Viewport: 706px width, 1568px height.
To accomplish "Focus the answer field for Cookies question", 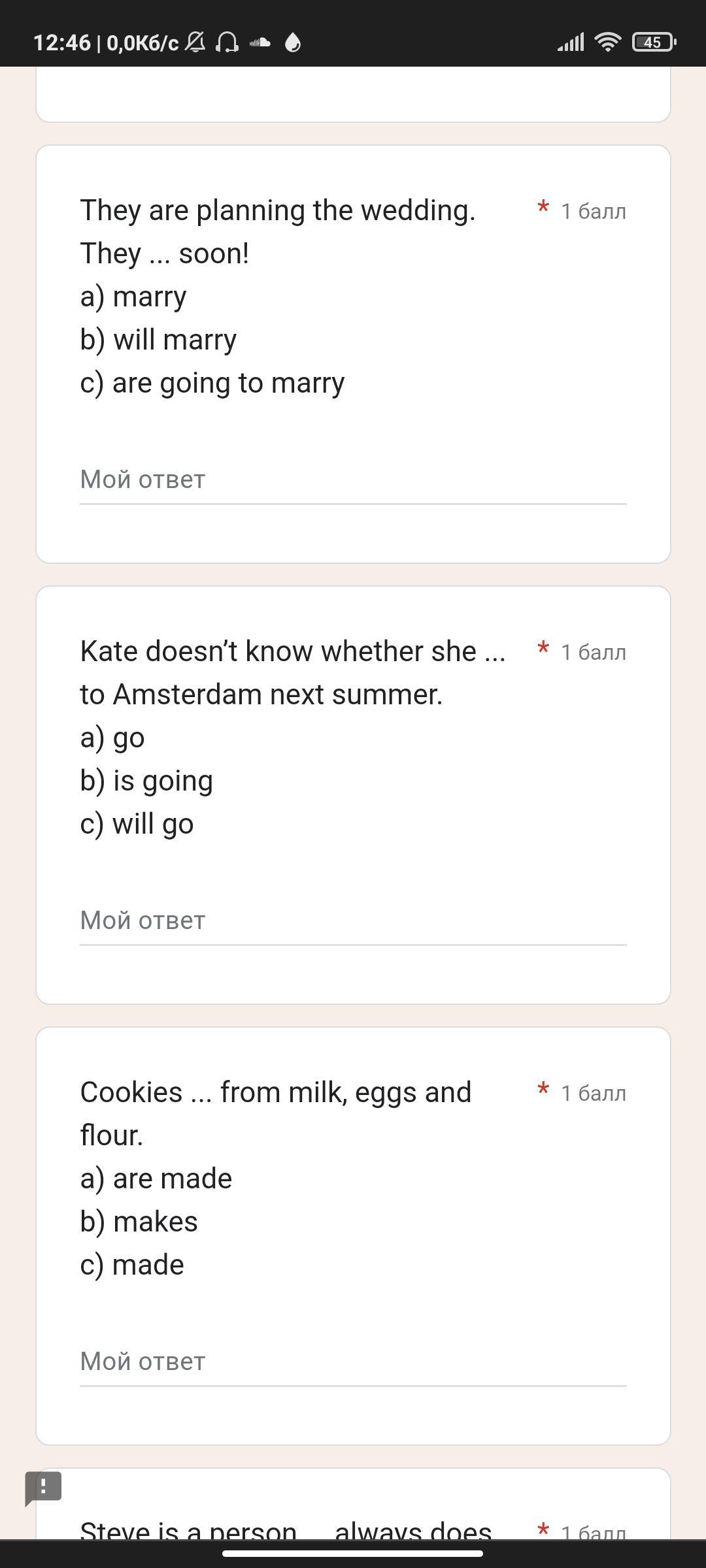I will pyautogui.click(x=353, y=1362).
